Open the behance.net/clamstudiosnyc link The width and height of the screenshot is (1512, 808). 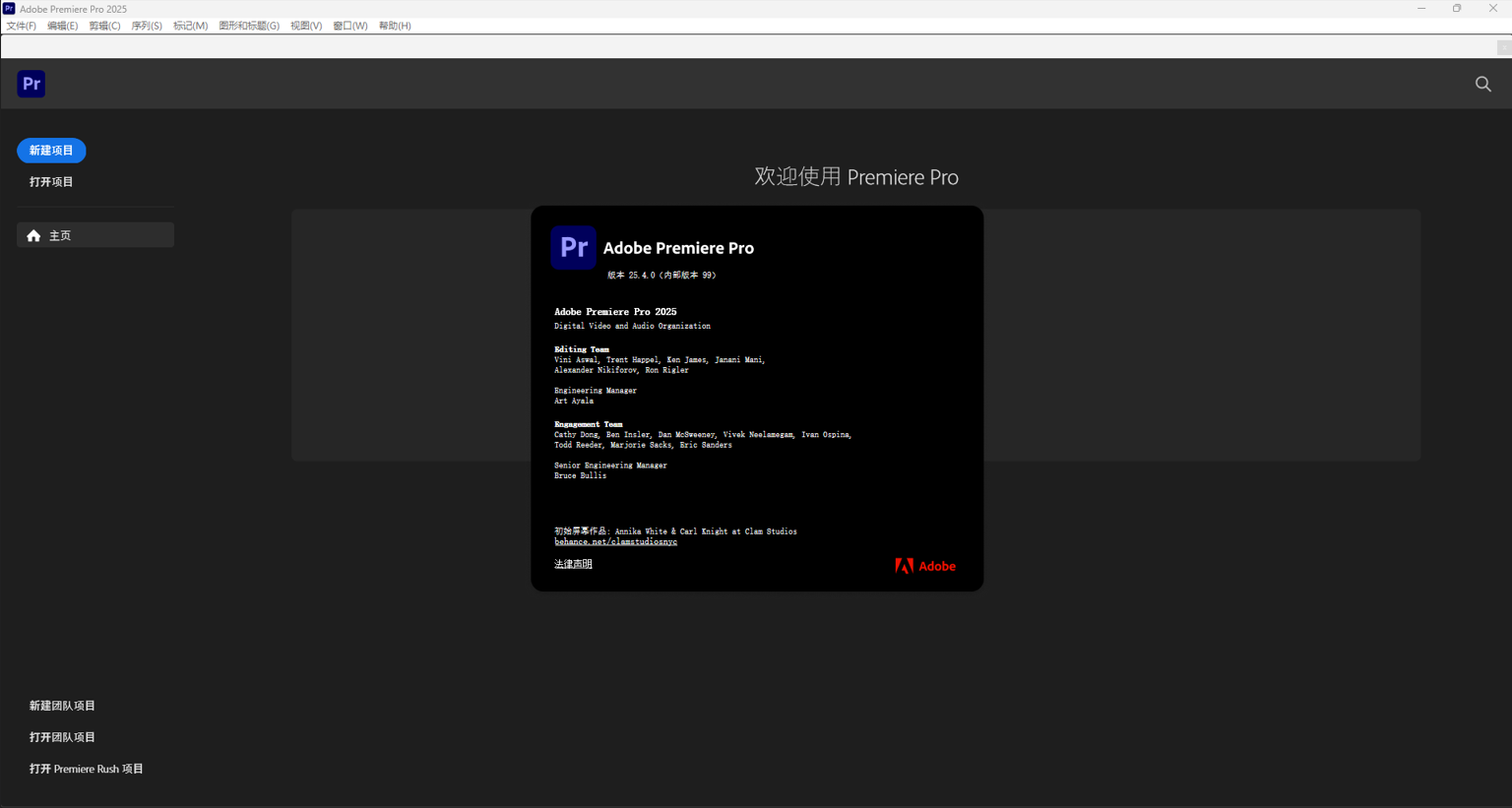615,542
